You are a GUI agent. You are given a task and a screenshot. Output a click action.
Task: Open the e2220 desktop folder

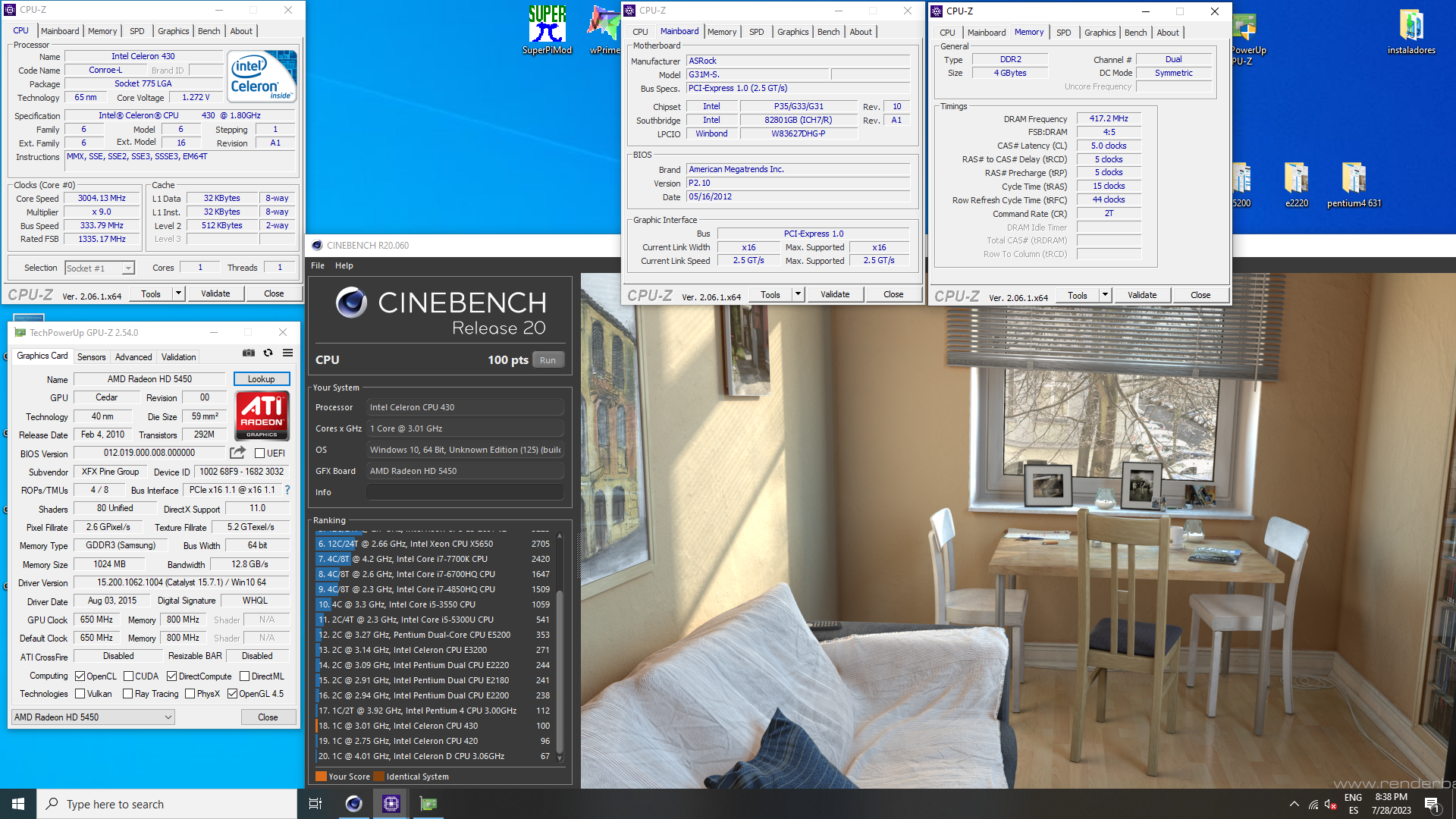(x=1297, y=184)
